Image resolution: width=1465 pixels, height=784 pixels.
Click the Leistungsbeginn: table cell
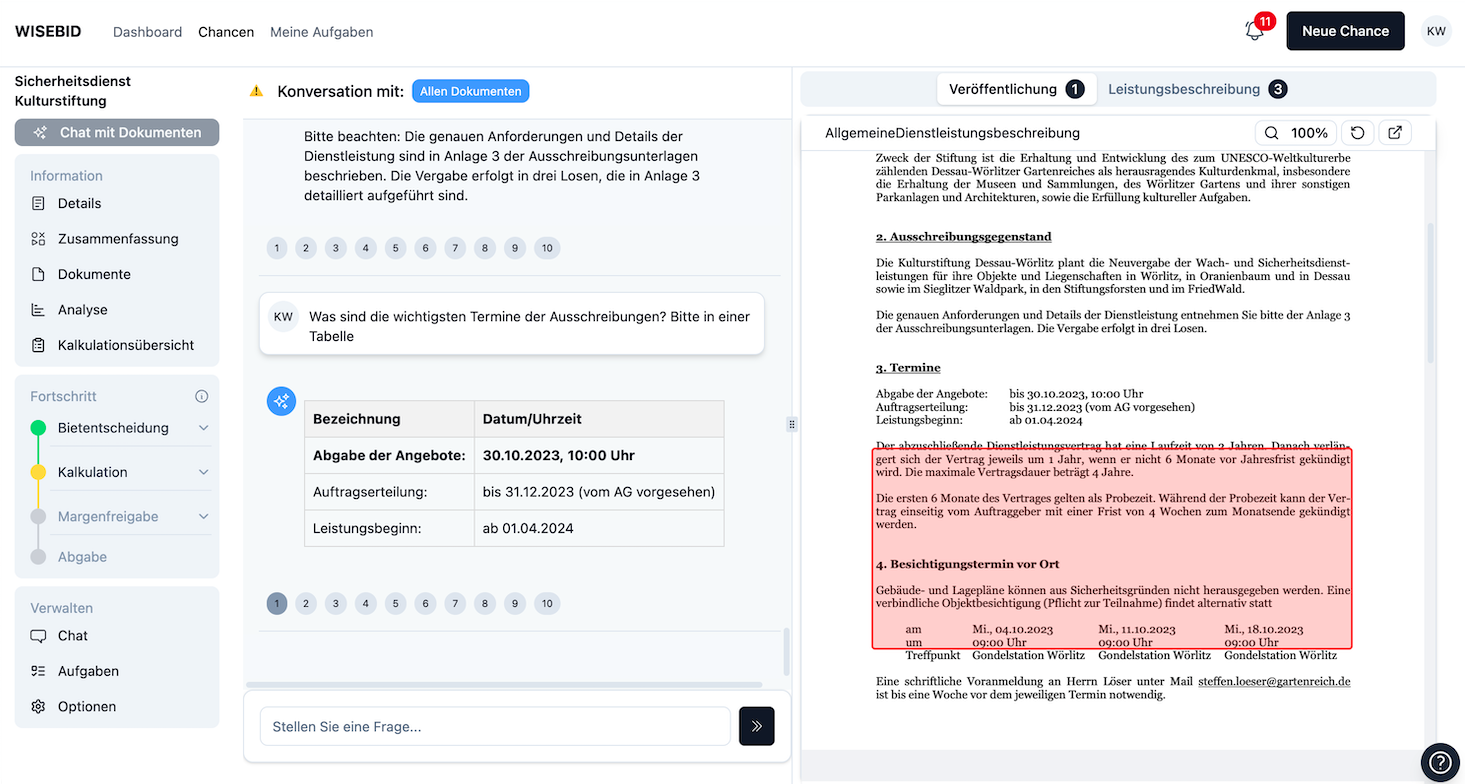[390, 528]
